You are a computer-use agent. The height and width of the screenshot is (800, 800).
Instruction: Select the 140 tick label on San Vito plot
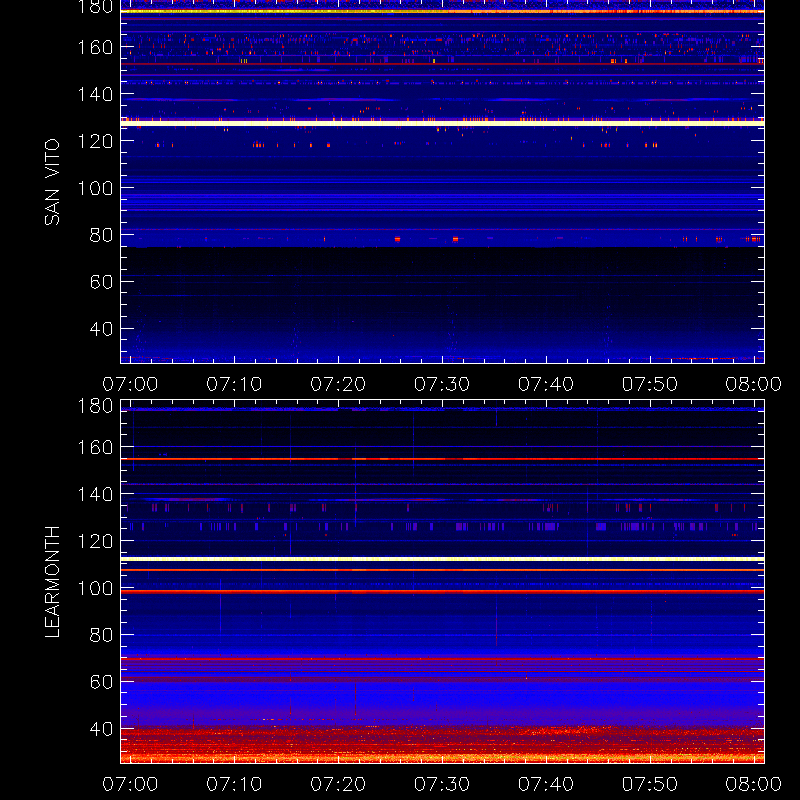(x=95, y=94)
